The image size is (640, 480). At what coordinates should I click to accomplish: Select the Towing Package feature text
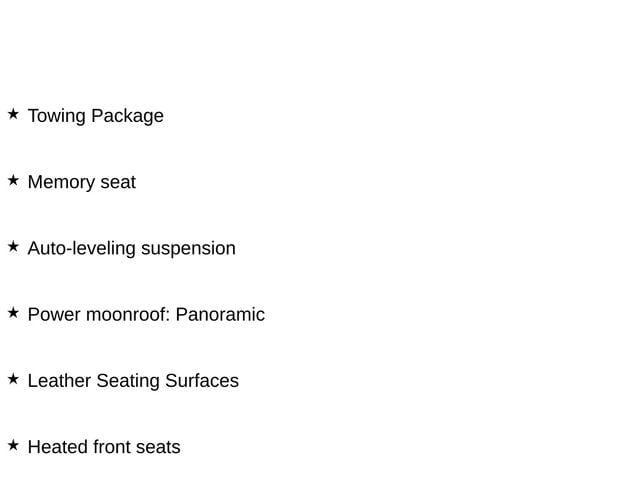click(96, 116)
